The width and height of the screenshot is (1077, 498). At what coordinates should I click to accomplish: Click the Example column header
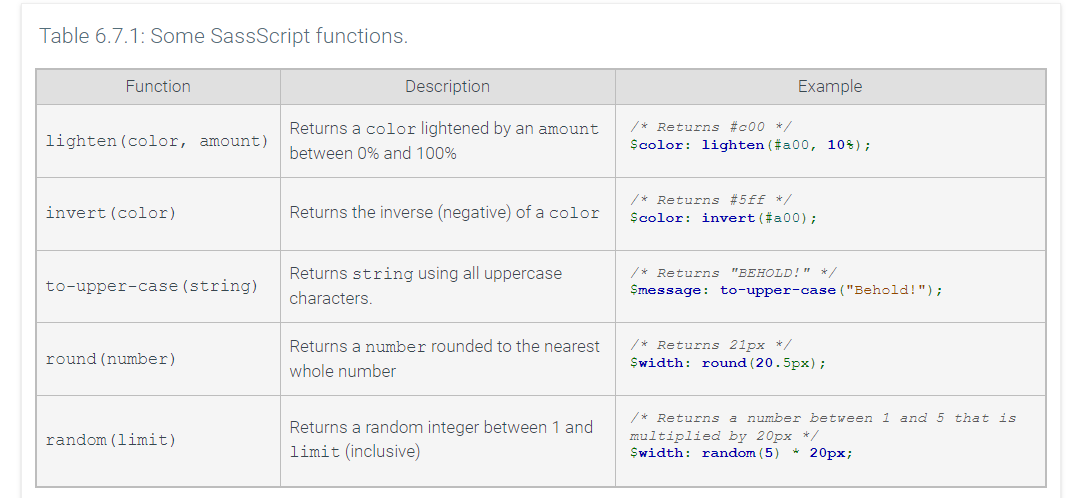(829, 87)
